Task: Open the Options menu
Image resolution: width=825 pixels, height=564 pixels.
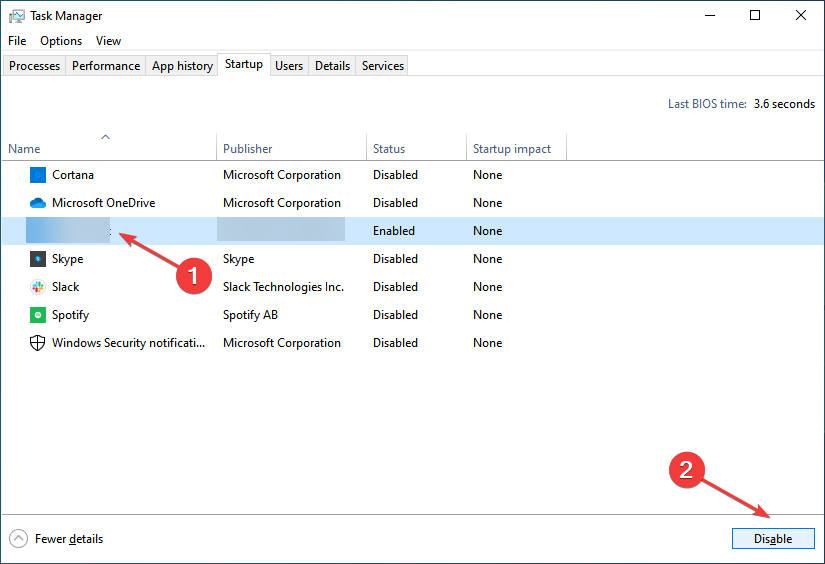Action: [61, 41]
